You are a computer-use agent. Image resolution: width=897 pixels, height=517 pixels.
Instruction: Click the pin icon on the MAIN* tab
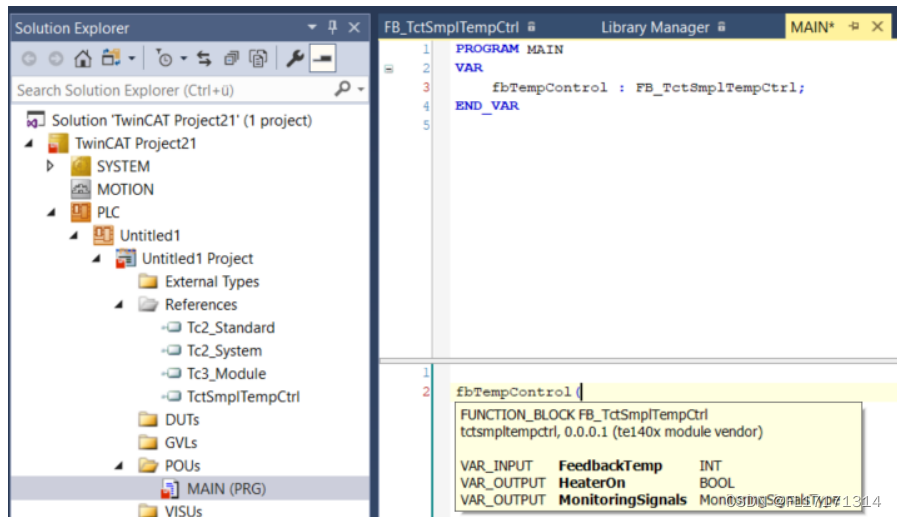tap(854, 26)
